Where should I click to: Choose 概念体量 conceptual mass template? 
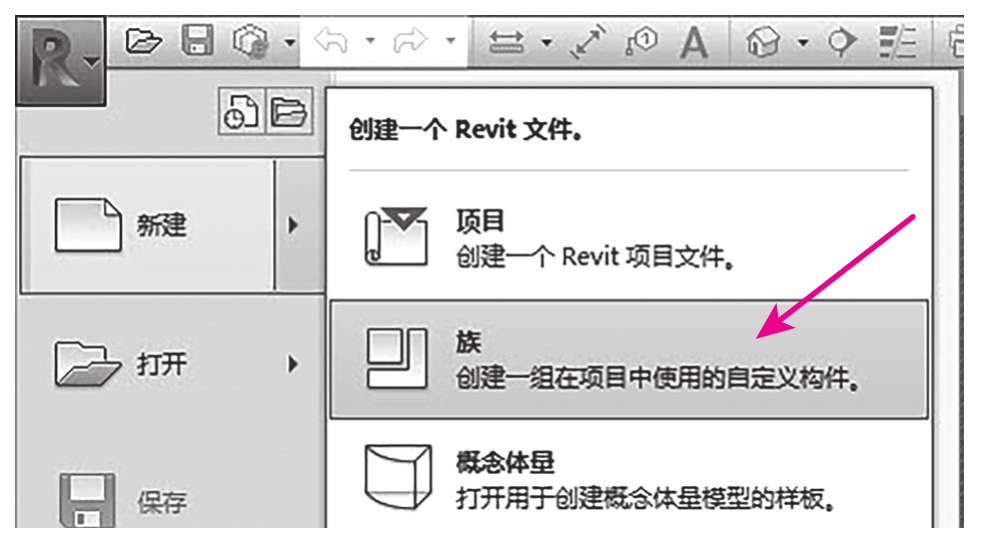629,479
